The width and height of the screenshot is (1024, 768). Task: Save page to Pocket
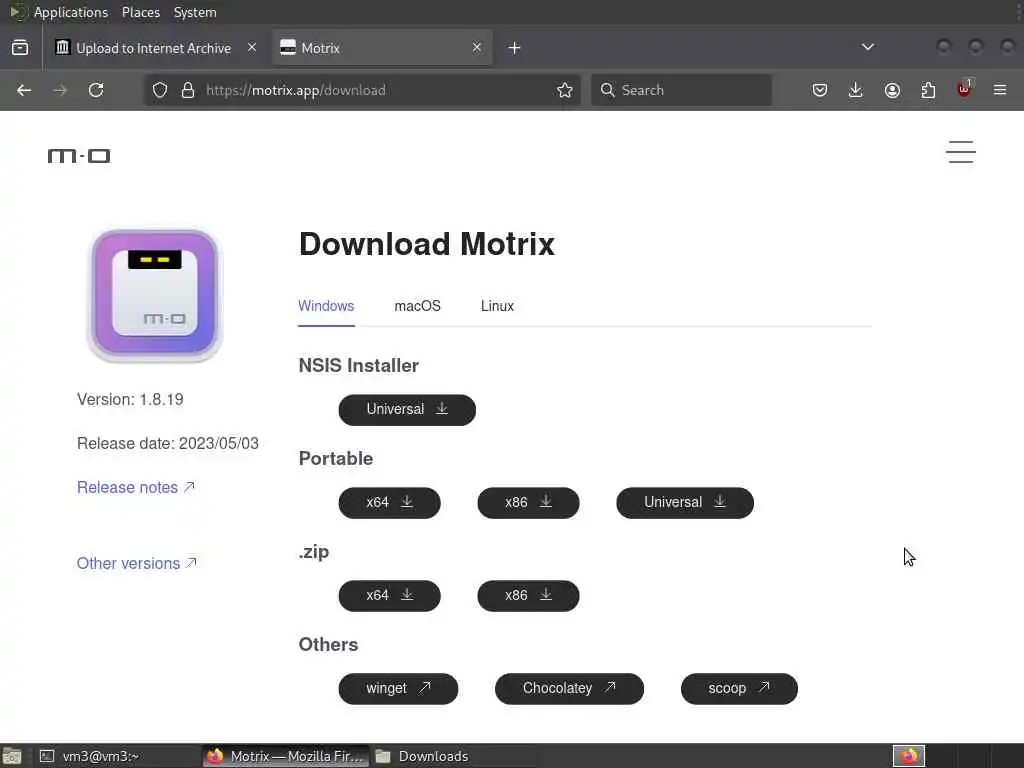[820, 90]
